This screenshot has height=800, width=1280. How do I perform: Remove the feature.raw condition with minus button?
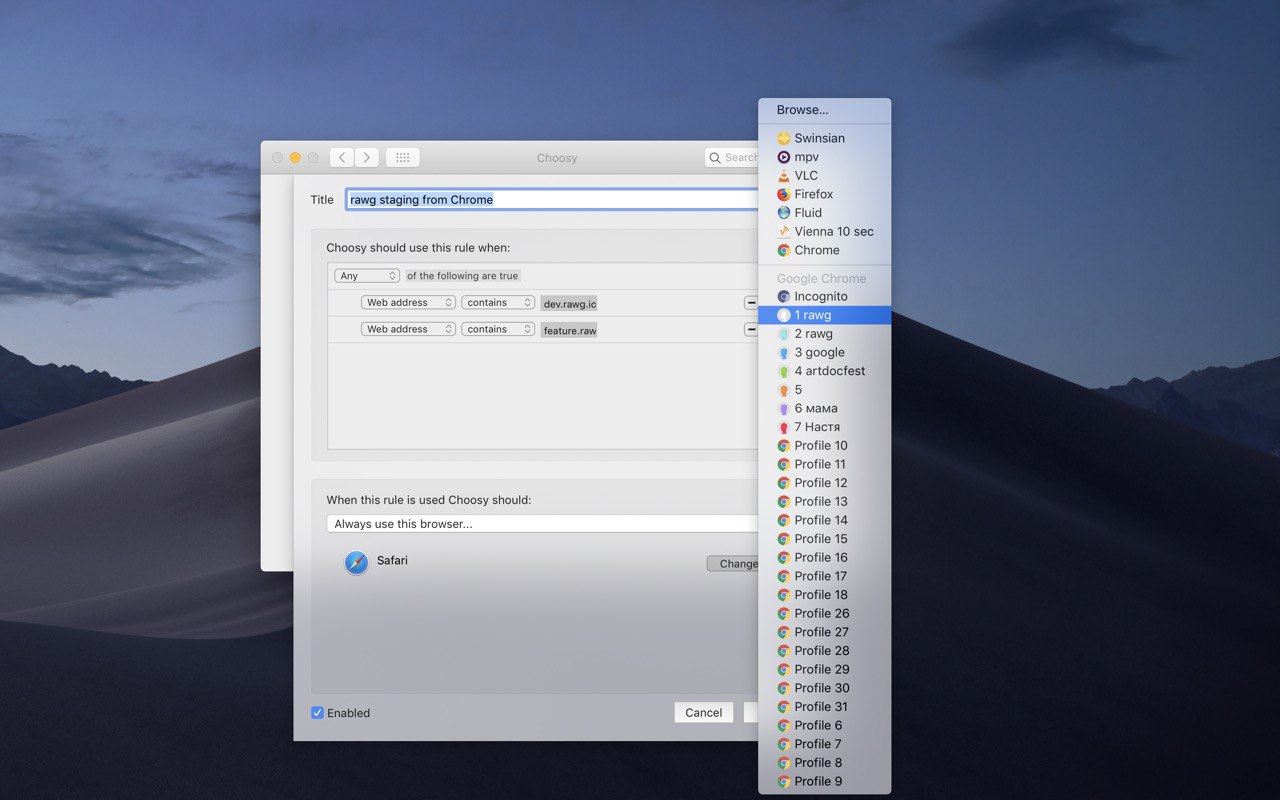(x=750, y=328)
